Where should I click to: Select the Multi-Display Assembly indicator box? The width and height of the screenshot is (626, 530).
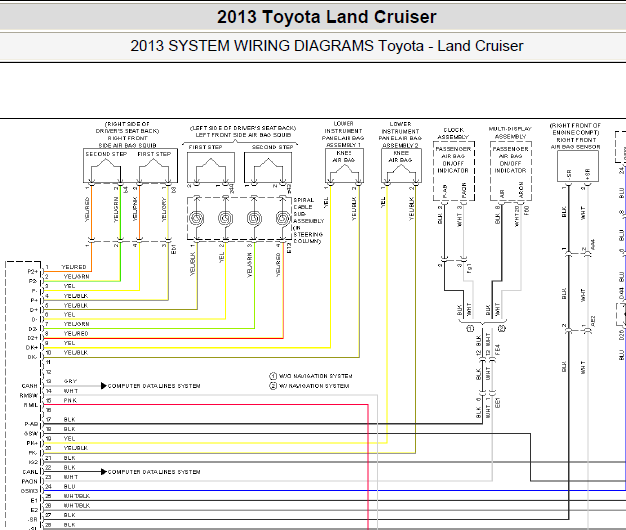[x=511, y=171]
